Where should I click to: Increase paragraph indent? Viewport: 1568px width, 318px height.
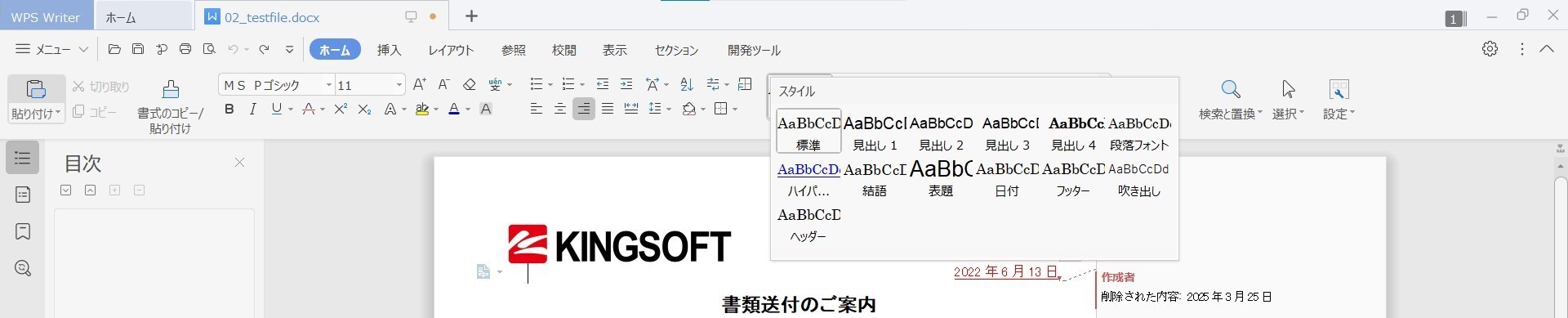coord(626,84)
